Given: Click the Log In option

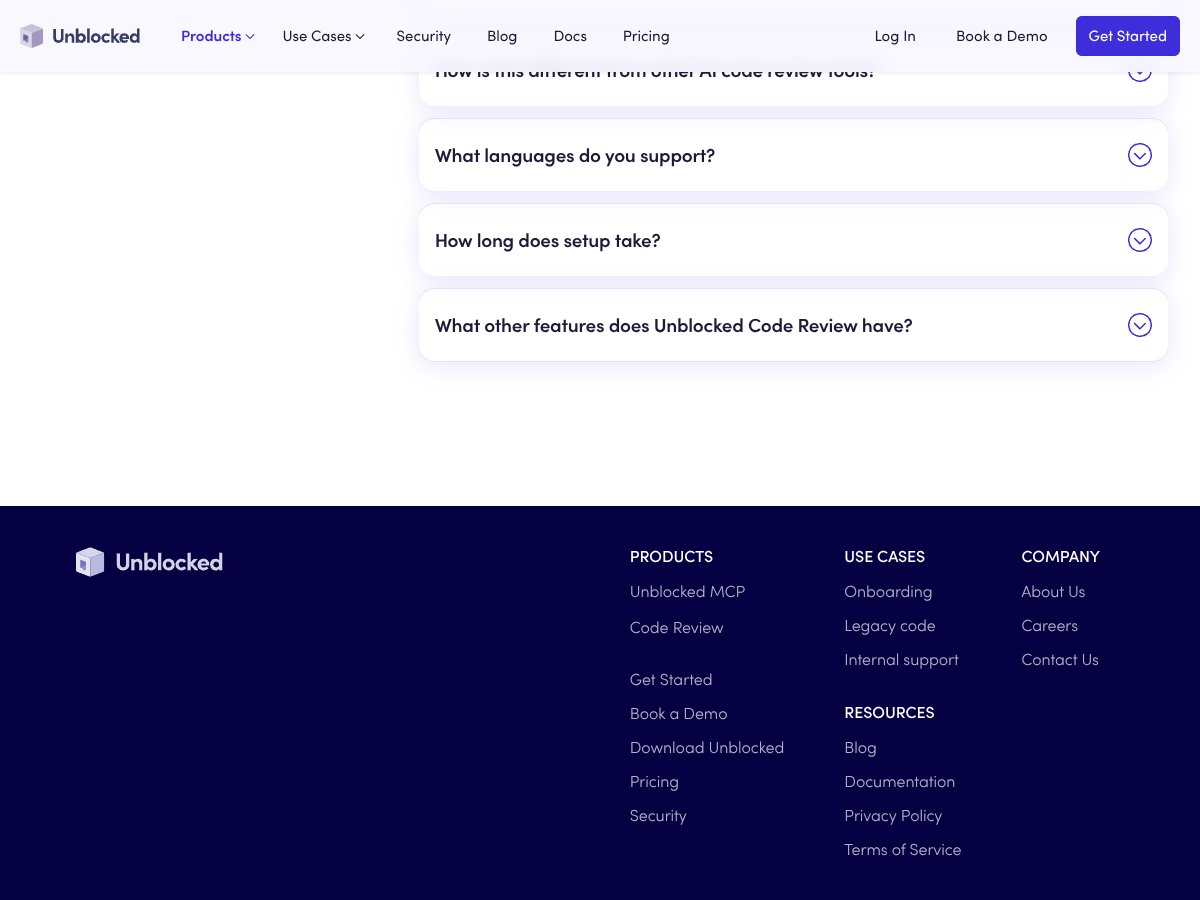Looking at the screenshot, I should click(895, 36).
